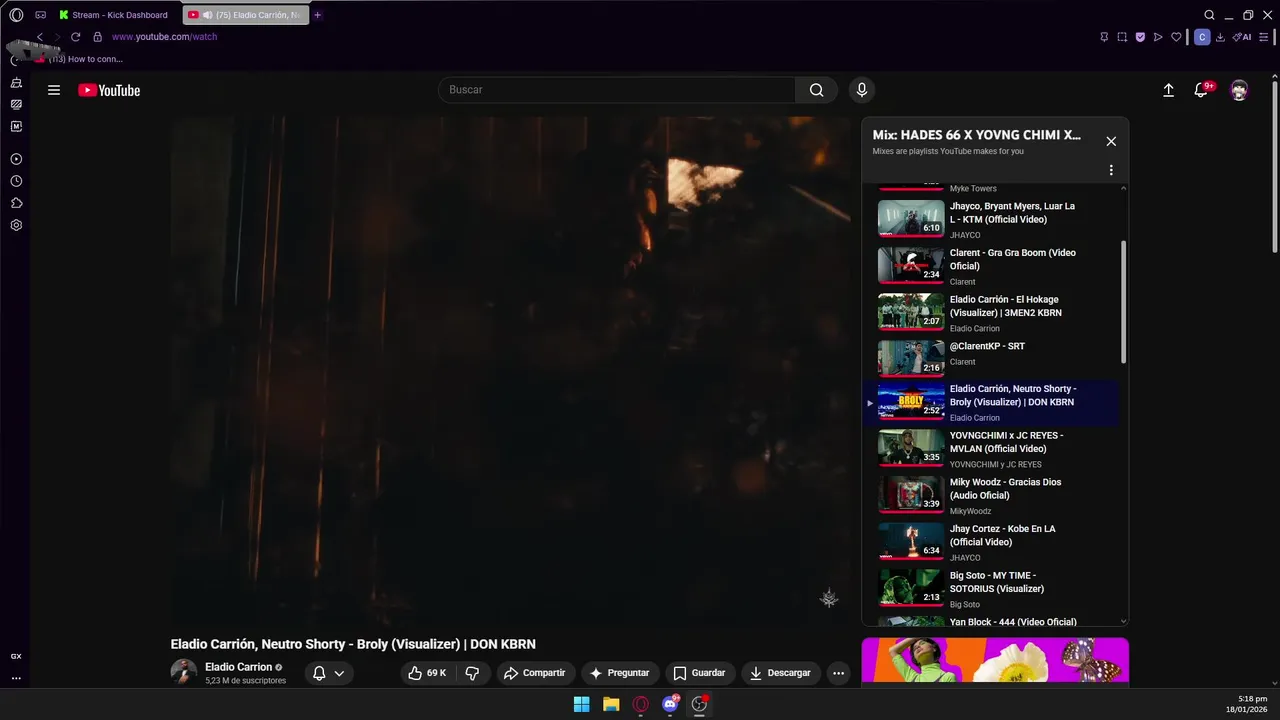
Task: Close the mix playlist panel
Action: tap(1111, 141)
